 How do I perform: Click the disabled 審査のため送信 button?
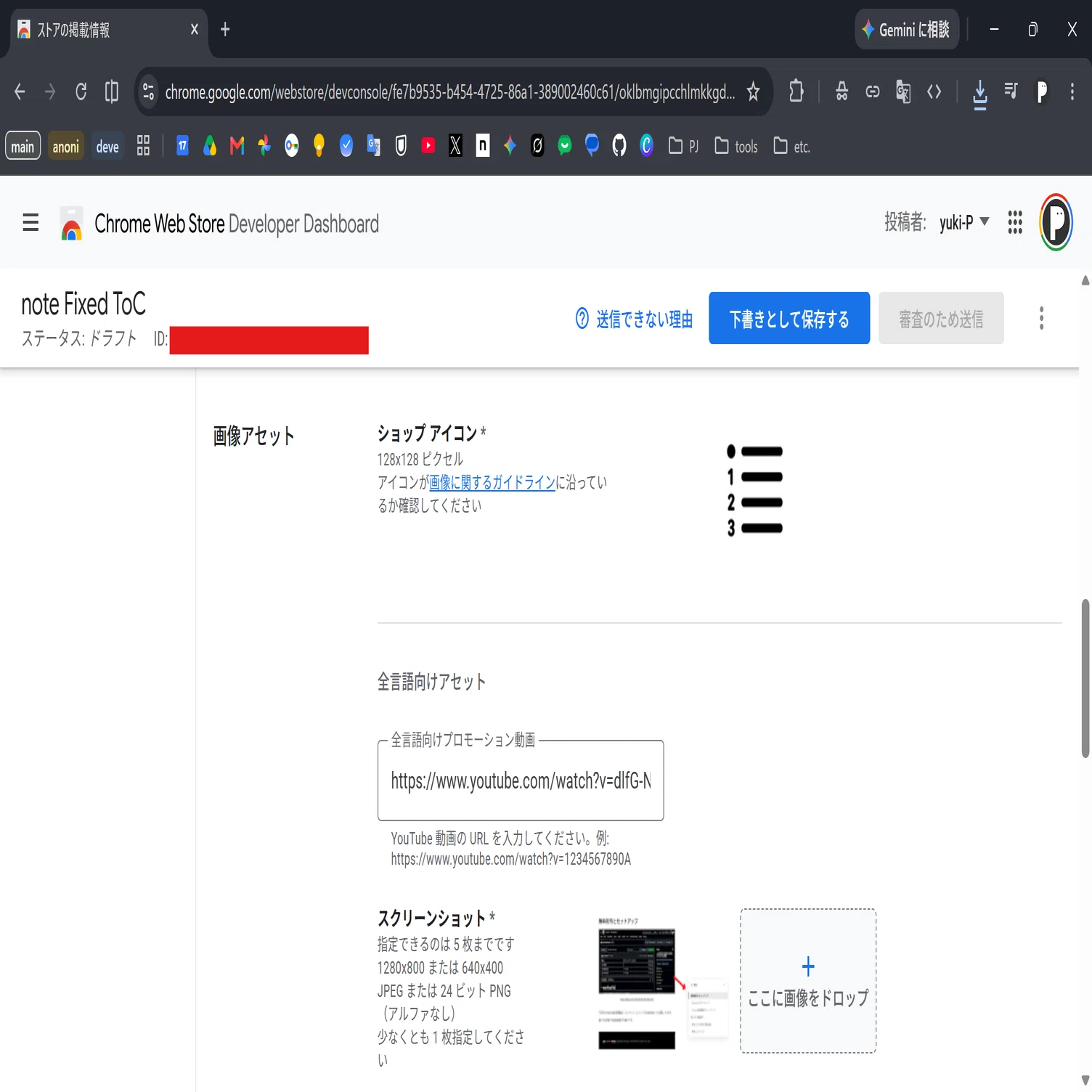point(941,318)
